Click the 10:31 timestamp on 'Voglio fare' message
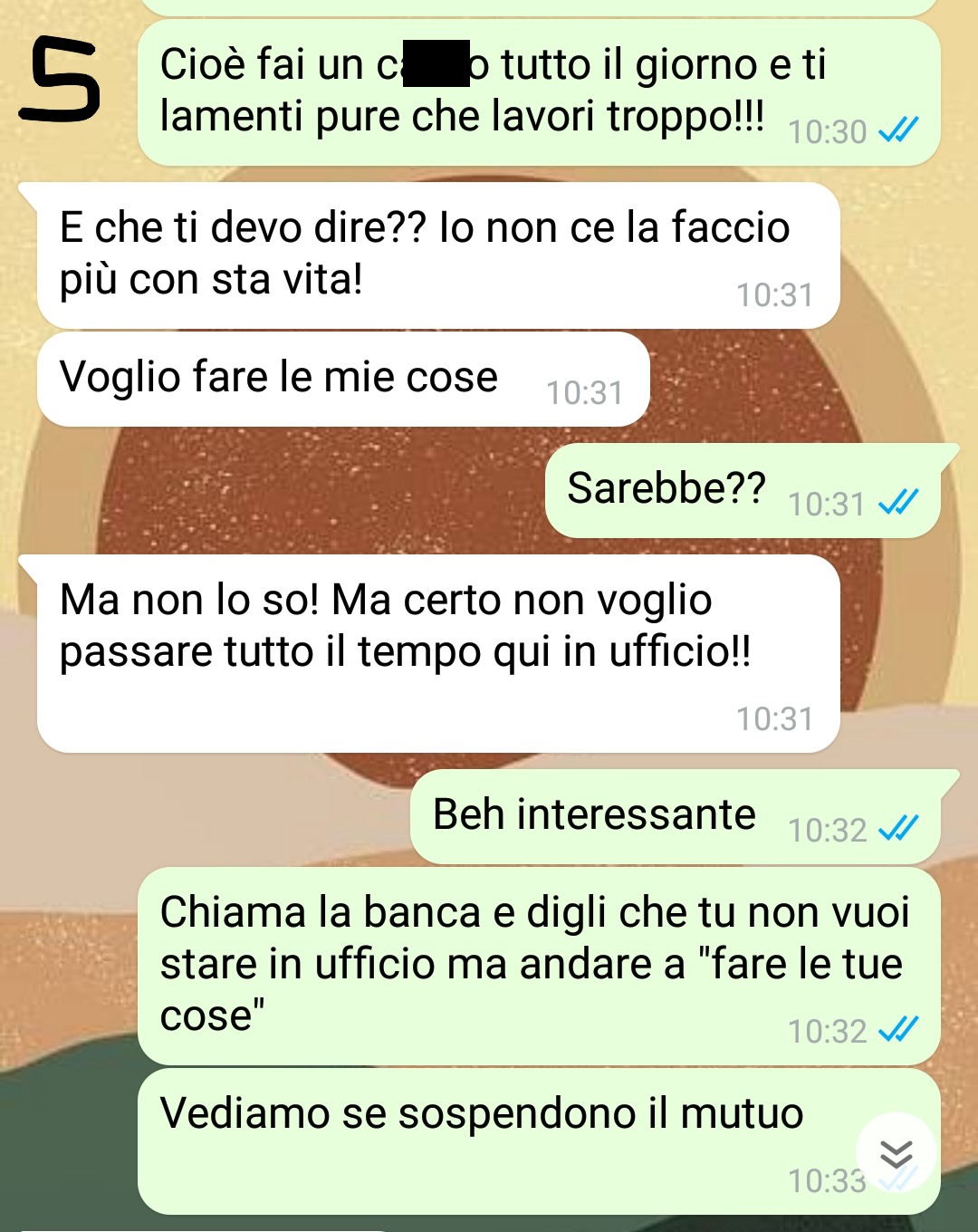Screen dimensions: 978x1232 pos(584,393)
